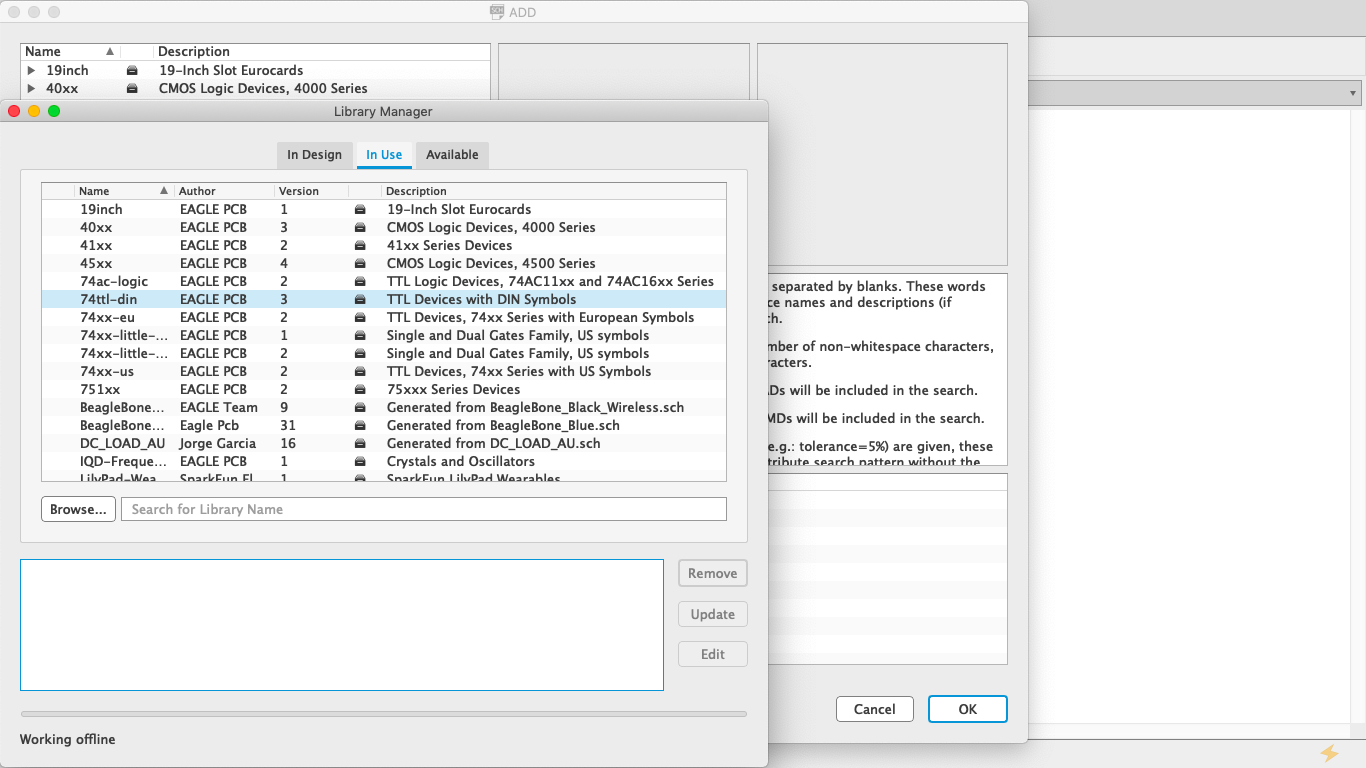
Task: Click OK in the ADD window
Action: 967,709
